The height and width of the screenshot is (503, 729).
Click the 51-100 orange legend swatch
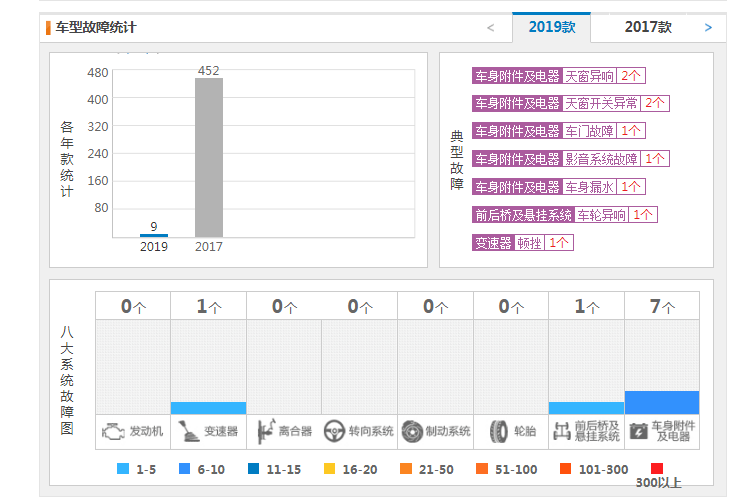point(482,469)
